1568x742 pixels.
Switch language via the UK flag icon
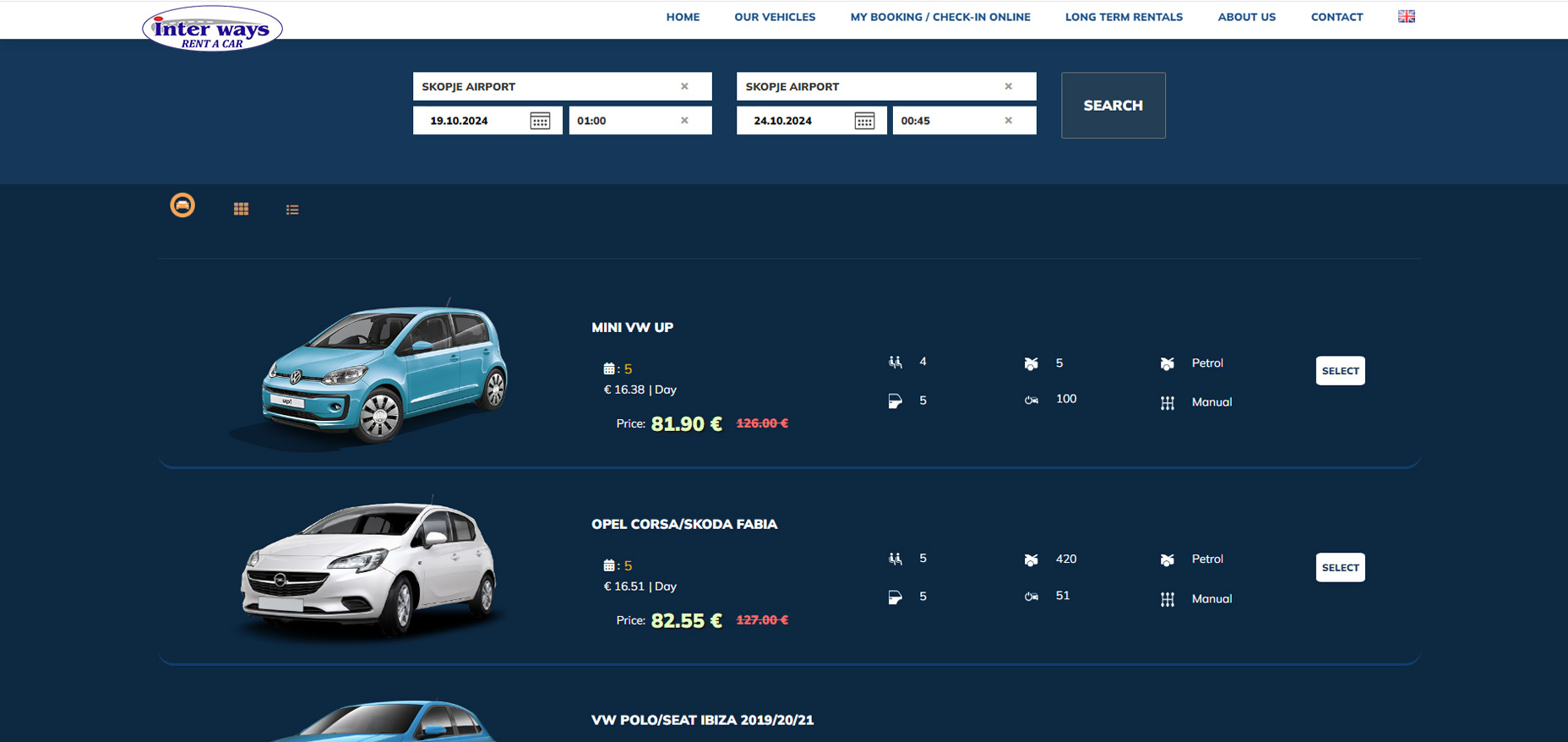(1407, 16)
